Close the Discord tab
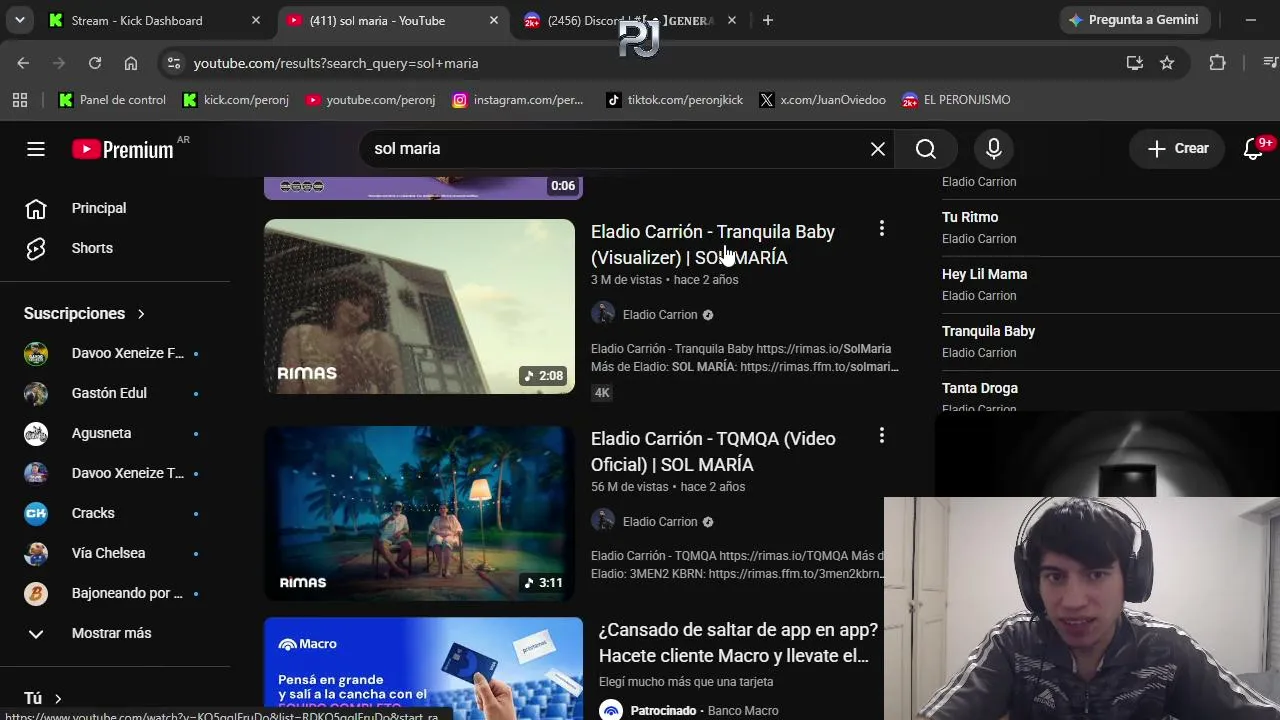 732,20
